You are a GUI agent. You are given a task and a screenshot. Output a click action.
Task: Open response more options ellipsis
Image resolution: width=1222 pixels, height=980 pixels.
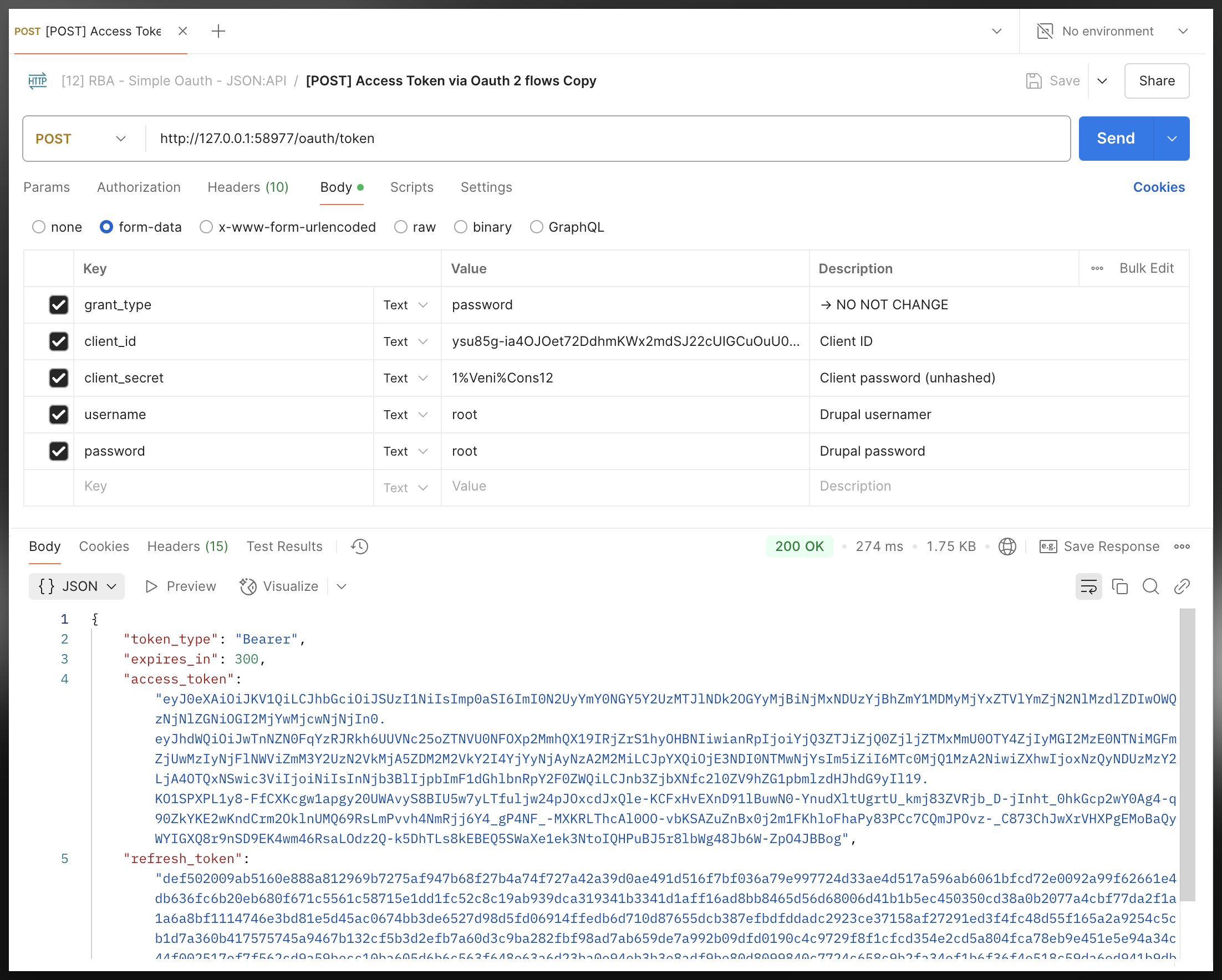pyautogui.click(x=1182, y=547)
